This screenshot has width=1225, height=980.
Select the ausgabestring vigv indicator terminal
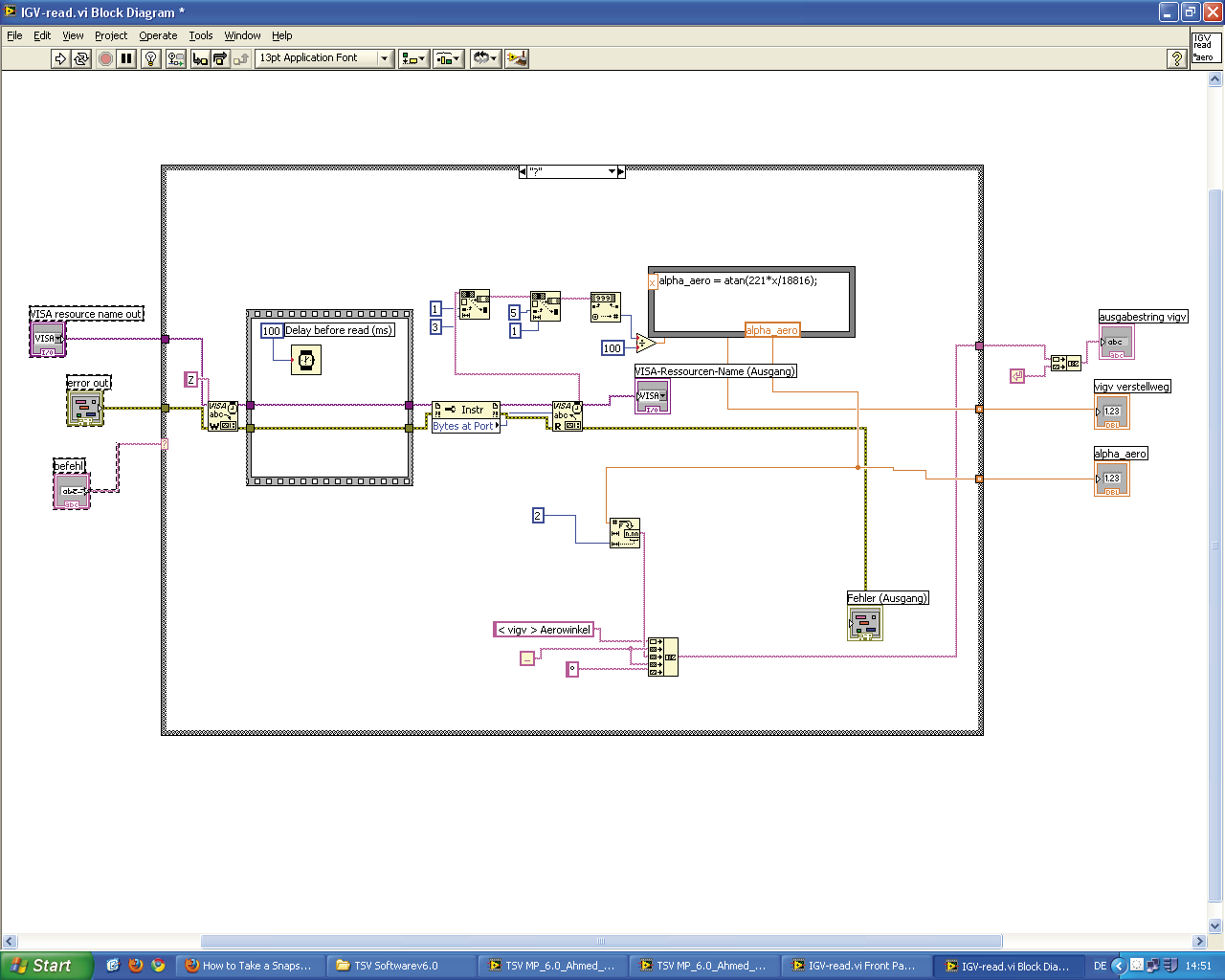pyautogui.click(x=1116, y=343)
